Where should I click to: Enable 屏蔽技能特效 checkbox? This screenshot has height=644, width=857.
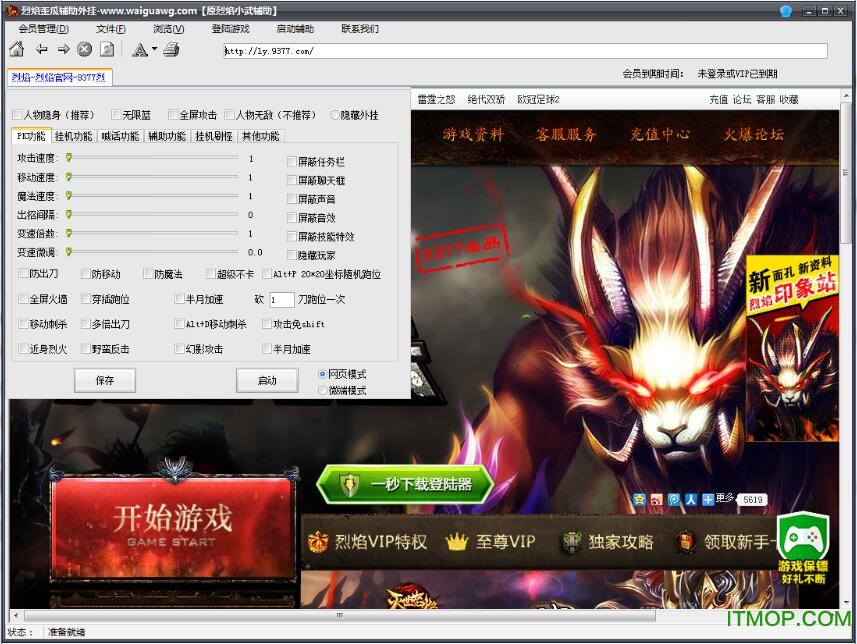point(292,236)
